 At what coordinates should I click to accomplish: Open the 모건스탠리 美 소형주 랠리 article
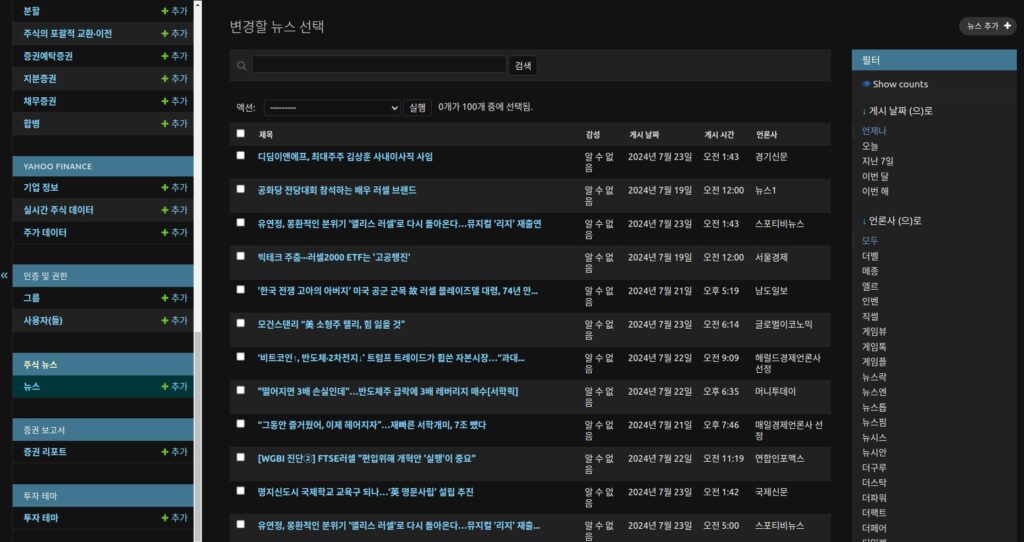click(x=331, y=325)
